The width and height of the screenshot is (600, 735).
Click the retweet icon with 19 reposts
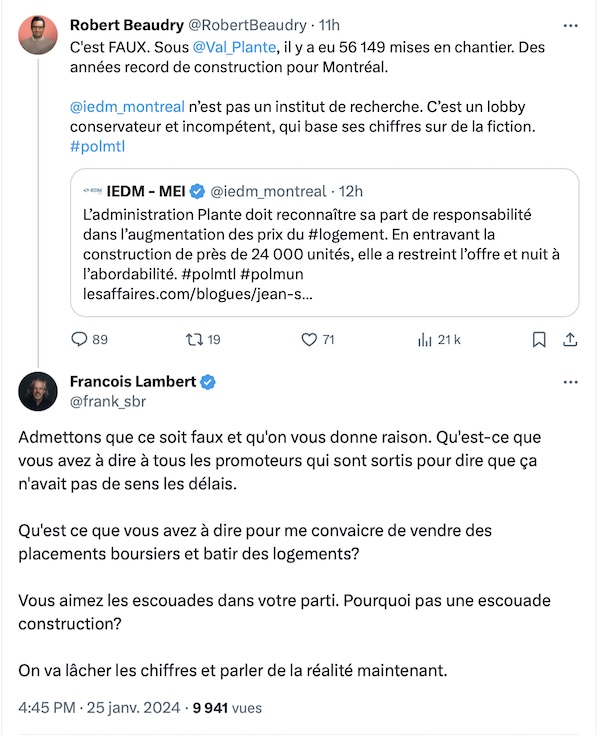[194, 339]
